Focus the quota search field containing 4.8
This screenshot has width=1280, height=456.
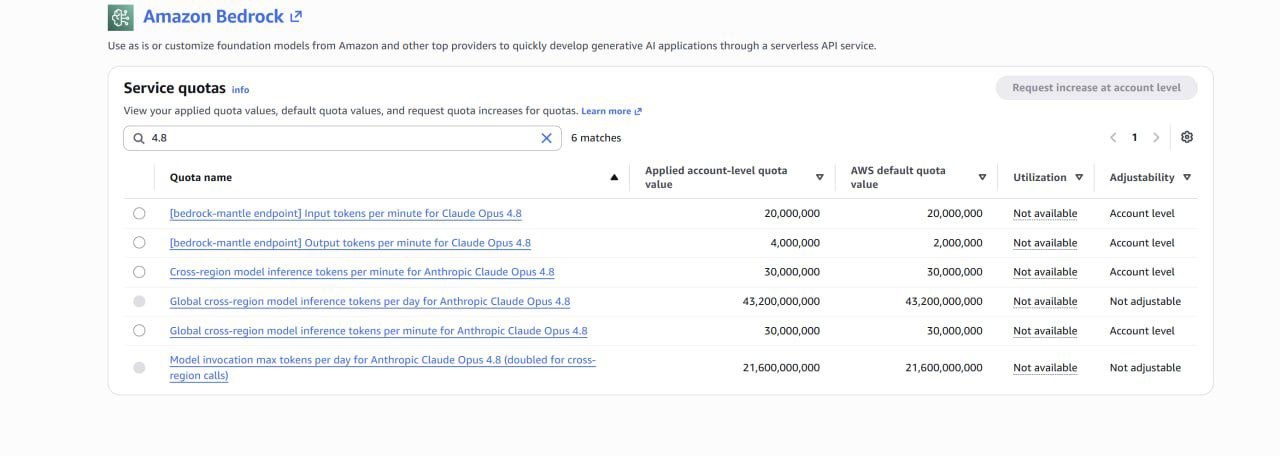(x=342, y=138)
